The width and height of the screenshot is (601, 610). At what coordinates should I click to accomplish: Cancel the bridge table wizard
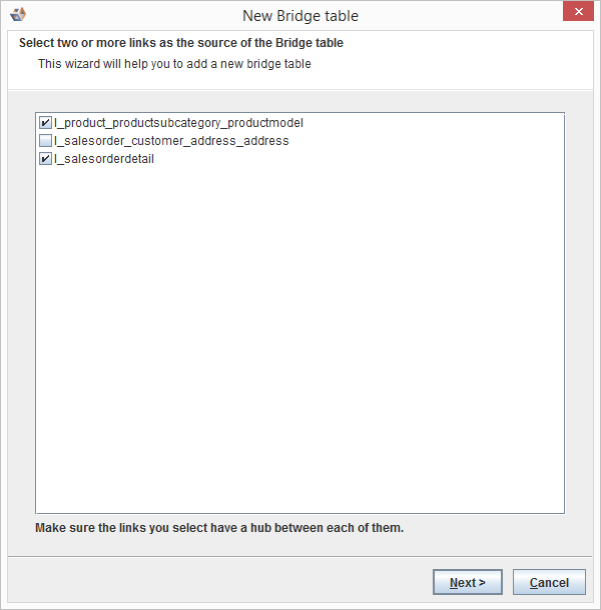pyautogui.click(x=549, y=582)
